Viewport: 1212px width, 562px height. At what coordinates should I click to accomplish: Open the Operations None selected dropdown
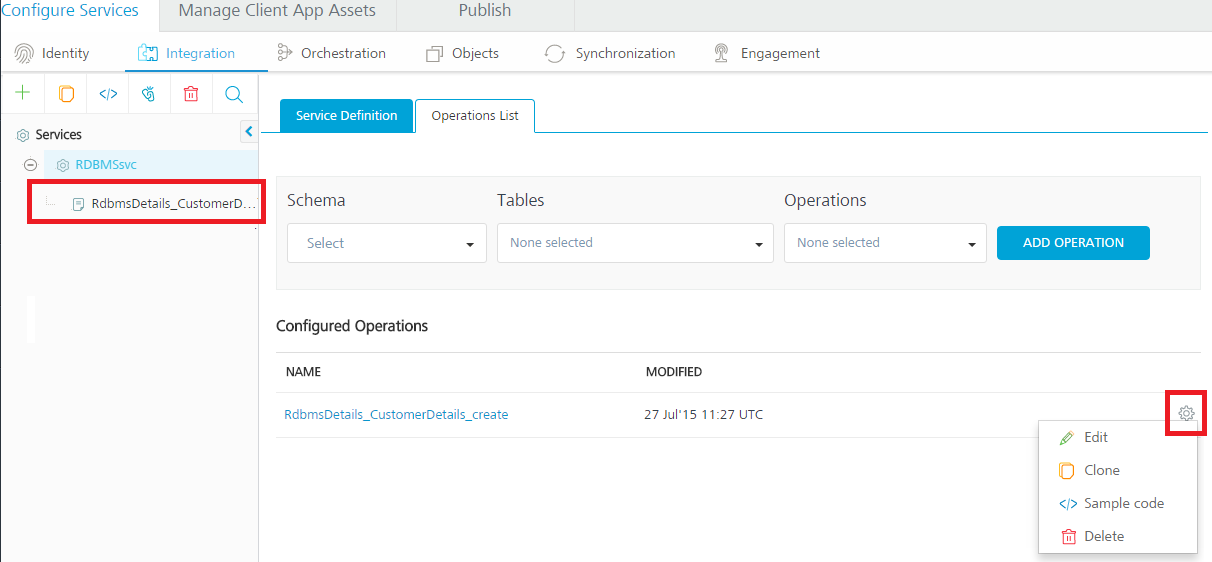pyautogui.click(x=885, y=243)
